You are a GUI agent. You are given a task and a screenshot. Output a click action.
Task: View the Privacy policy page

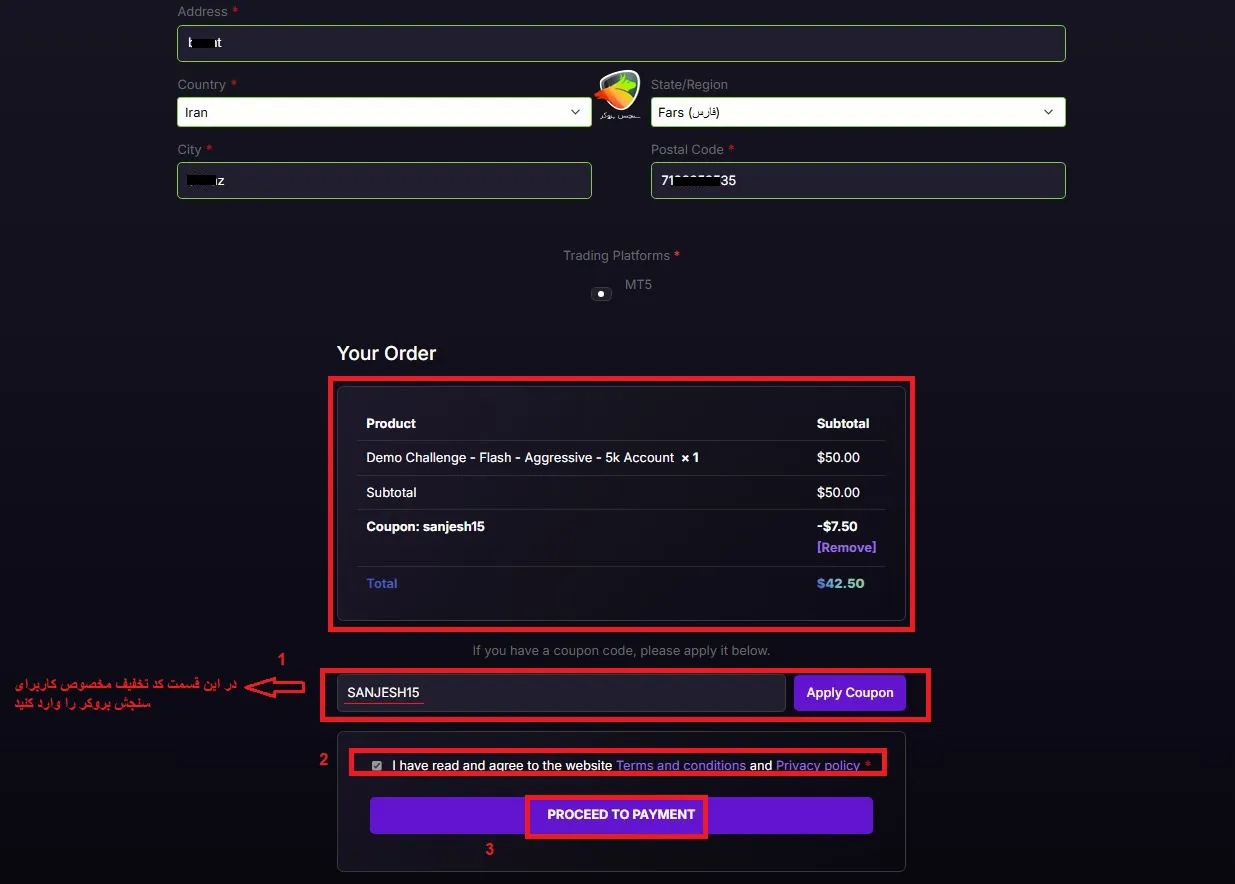point(817,765)
